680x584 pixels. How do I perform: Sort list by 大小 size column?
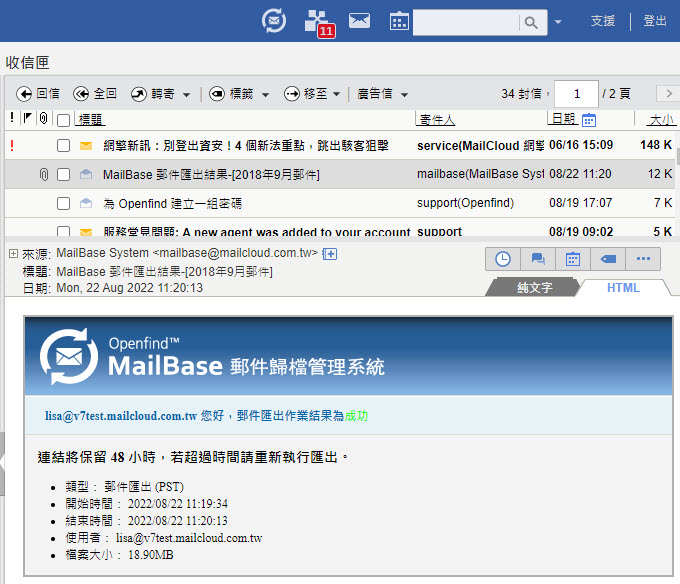coord(661,120)
